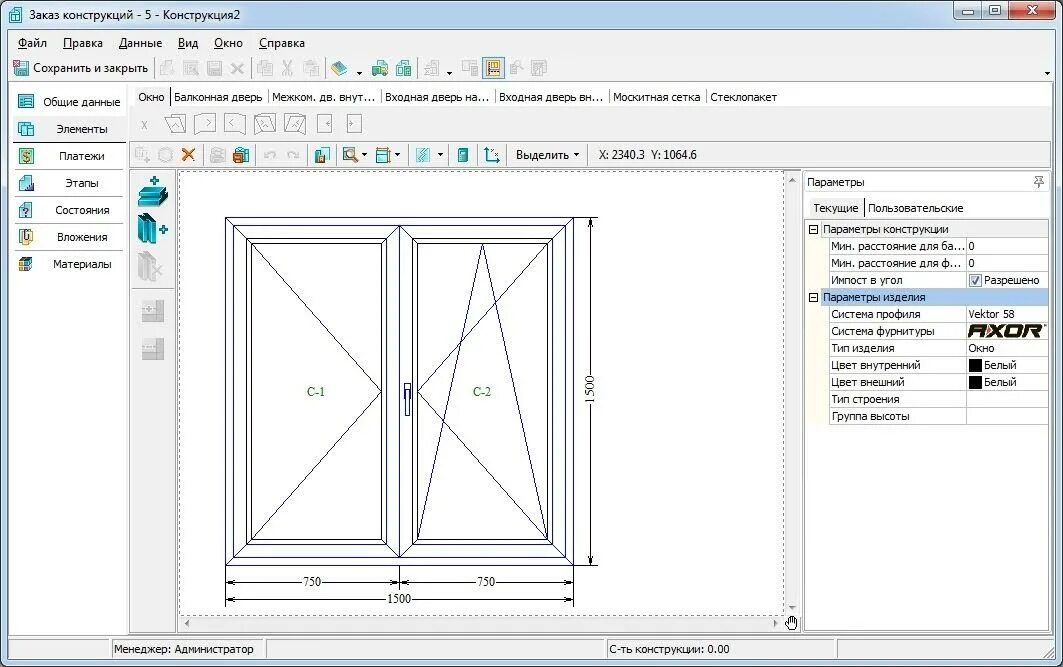Screen dimensions: 1063x667
Task: Click the AXOR Система фурнитуры value
Action: point(1007,331)
